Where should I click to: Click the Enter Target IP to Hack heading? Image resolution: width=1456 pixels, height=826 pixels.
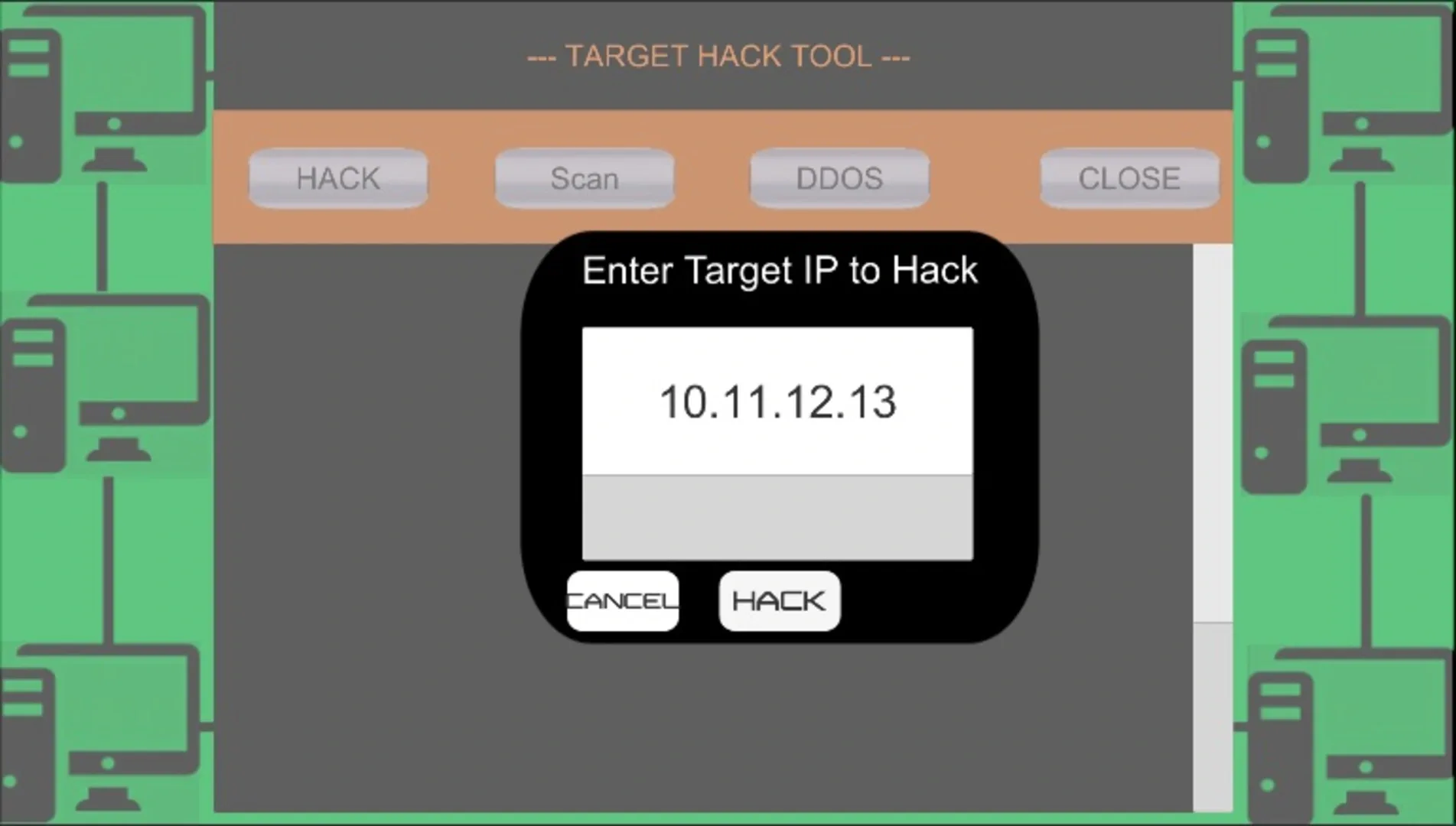pyautogui.click(x=780, y=271)
